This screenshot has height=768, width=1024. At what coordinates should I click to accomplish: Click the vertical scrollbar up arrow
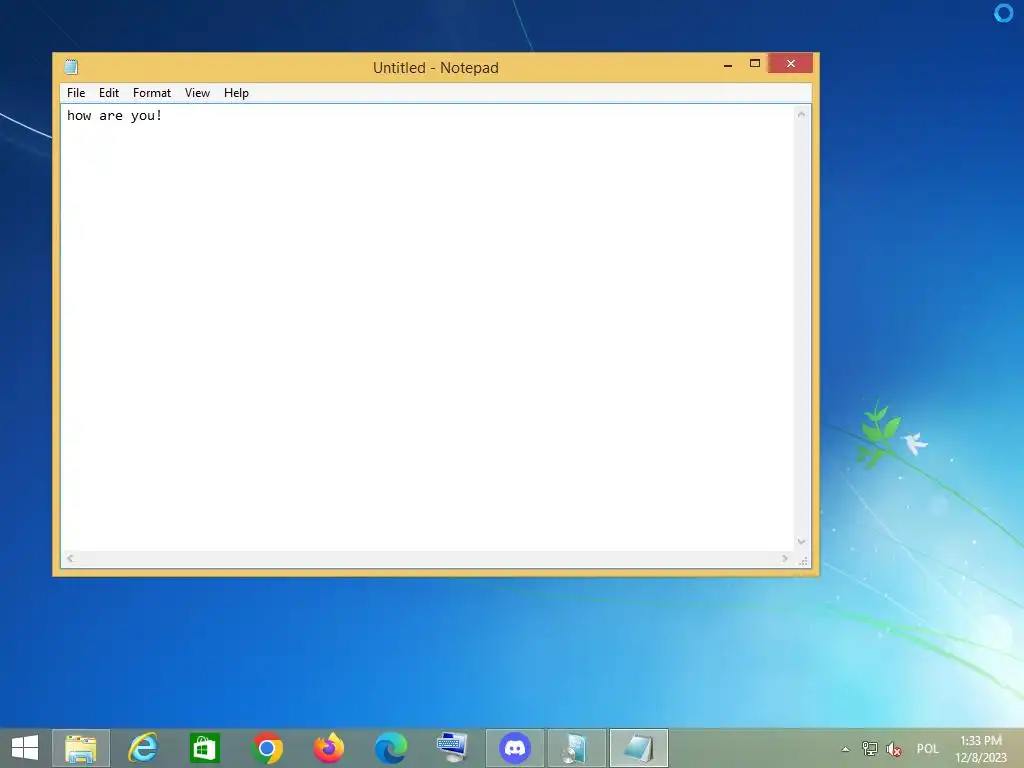click(801, 114)
